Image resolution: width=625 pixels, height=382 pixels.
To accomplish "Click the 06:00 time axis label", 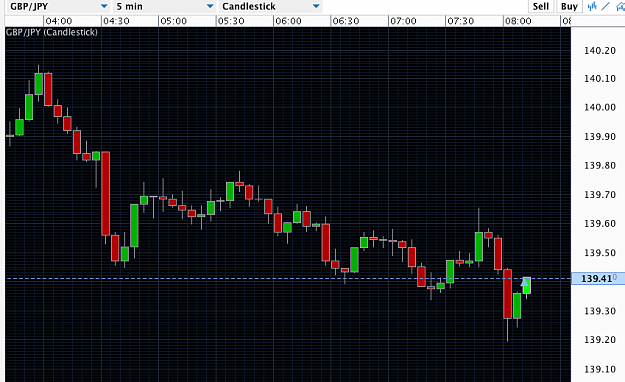I will click(x=288, y=21).
